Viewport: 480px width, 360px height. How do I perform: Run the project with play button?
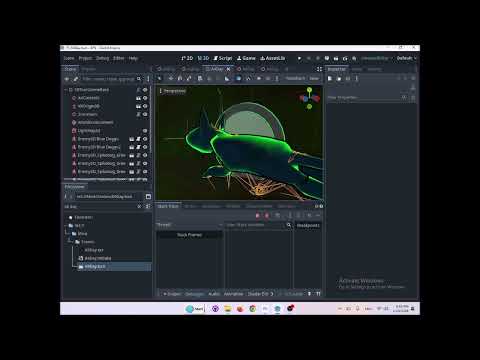pyautogui.click(x=299, y=58)
